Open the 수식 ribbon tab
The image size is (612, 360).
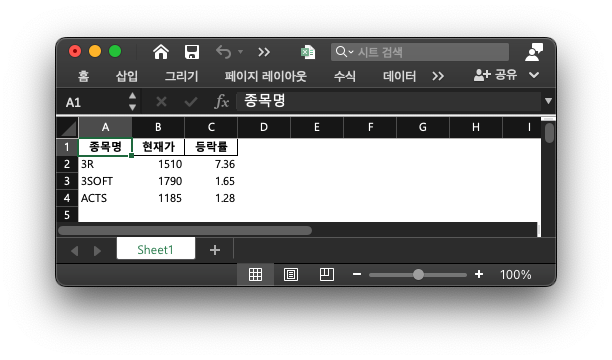click(x=345, y=76)
